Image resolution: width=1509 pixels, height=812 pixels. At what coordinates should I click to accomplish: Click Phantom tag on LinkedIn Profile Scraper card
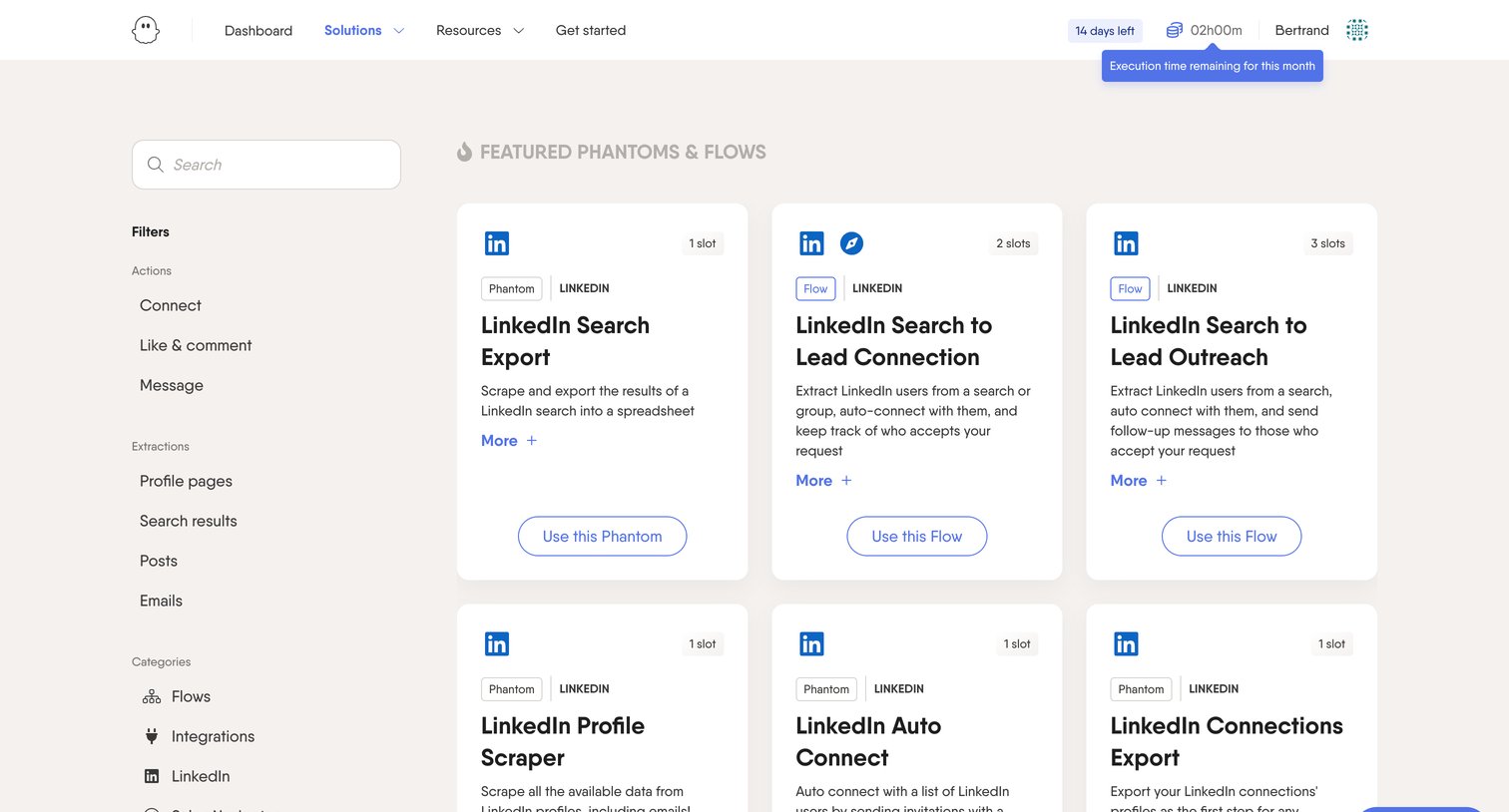[512, 689]
